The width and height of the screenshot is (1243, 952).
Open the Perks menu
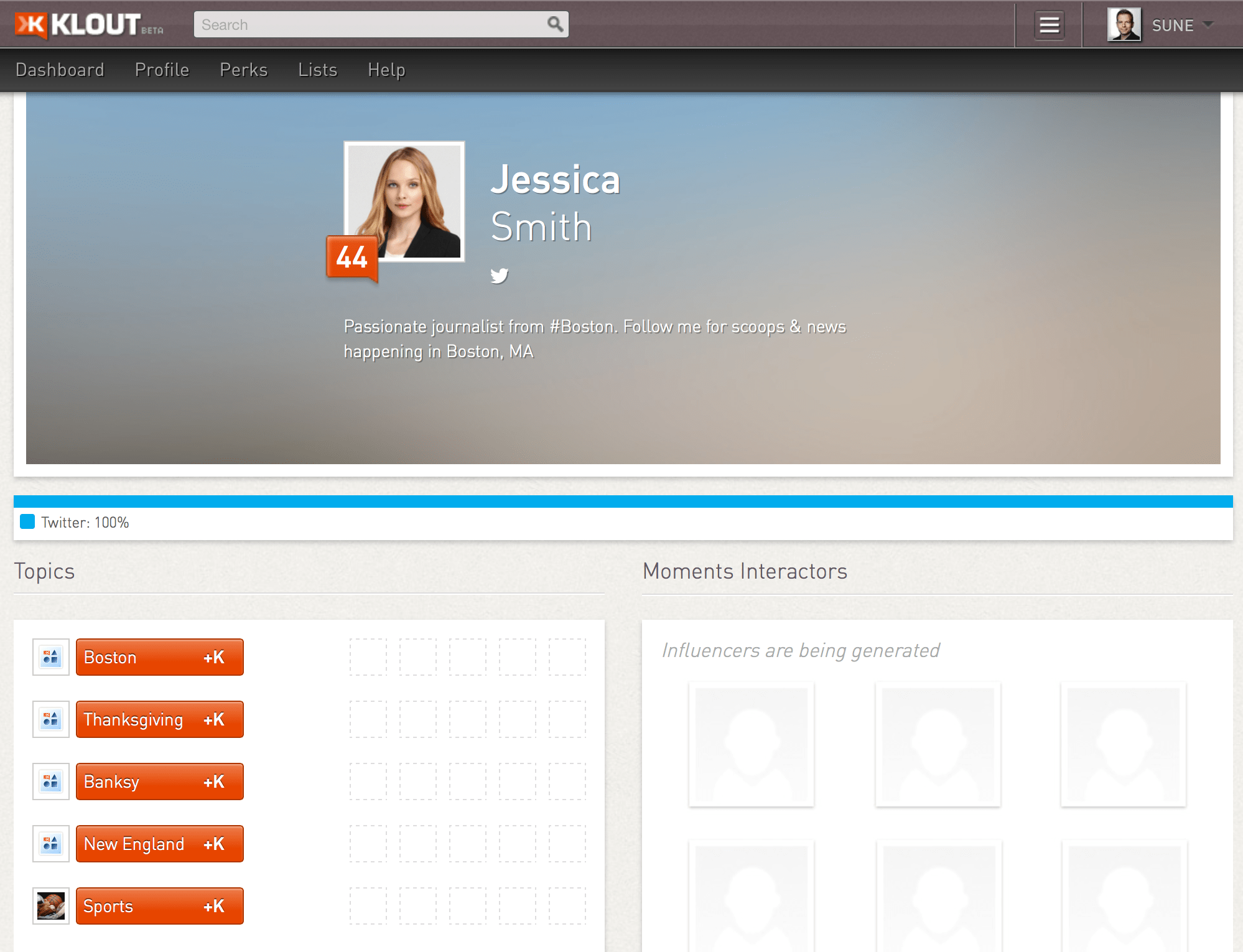[x=243, y=70]
